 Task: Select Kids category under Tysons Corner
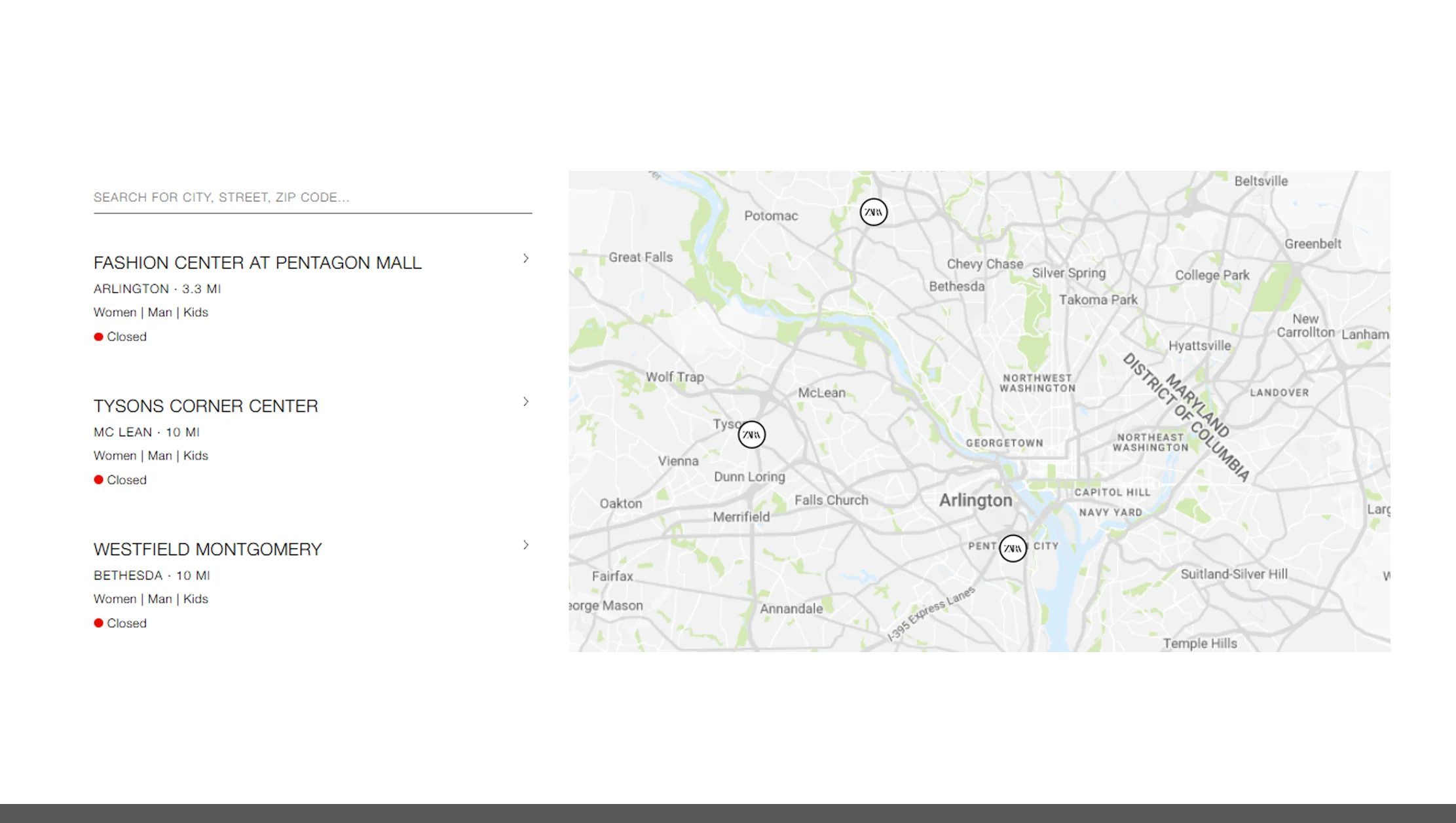coord(196,455)
